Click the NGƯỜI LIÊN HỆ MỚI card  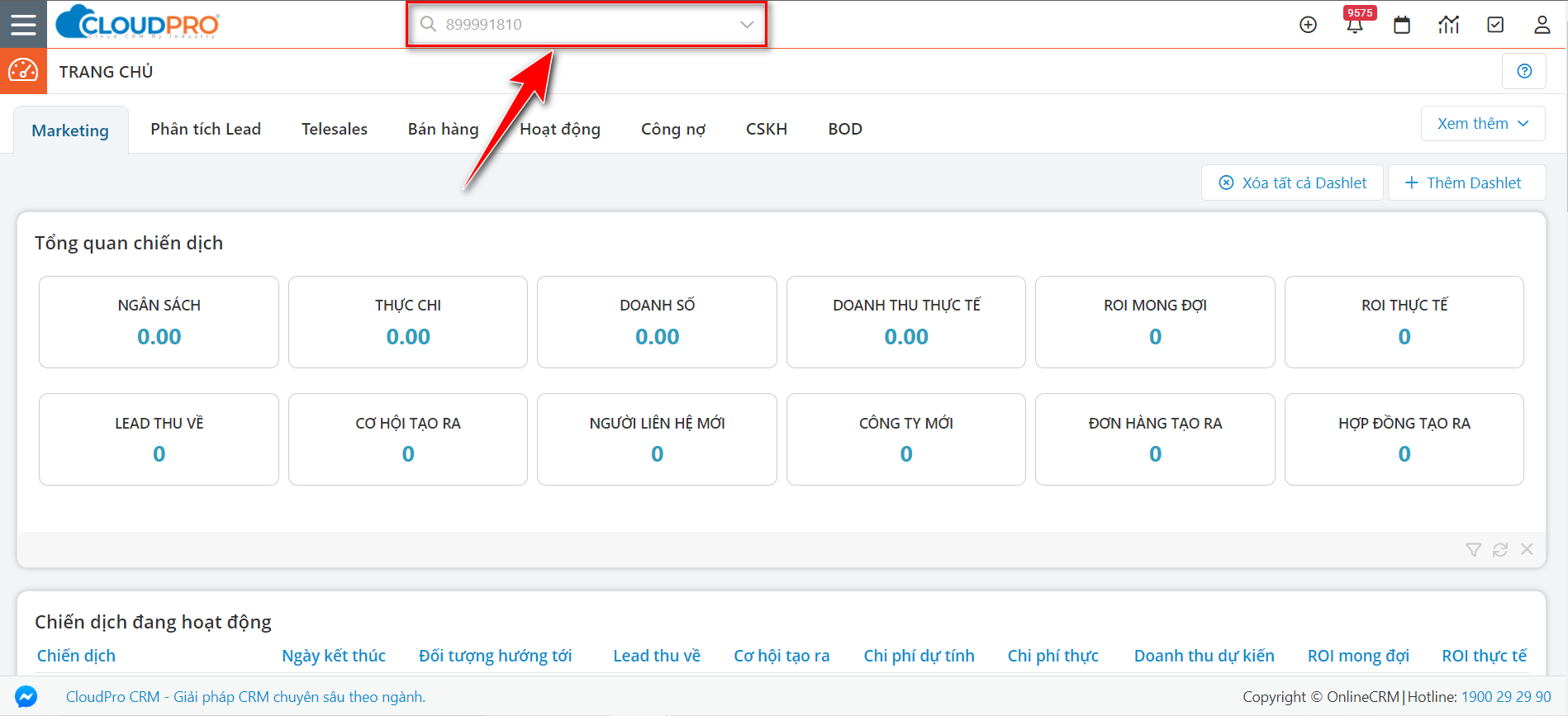pos(657,439)
